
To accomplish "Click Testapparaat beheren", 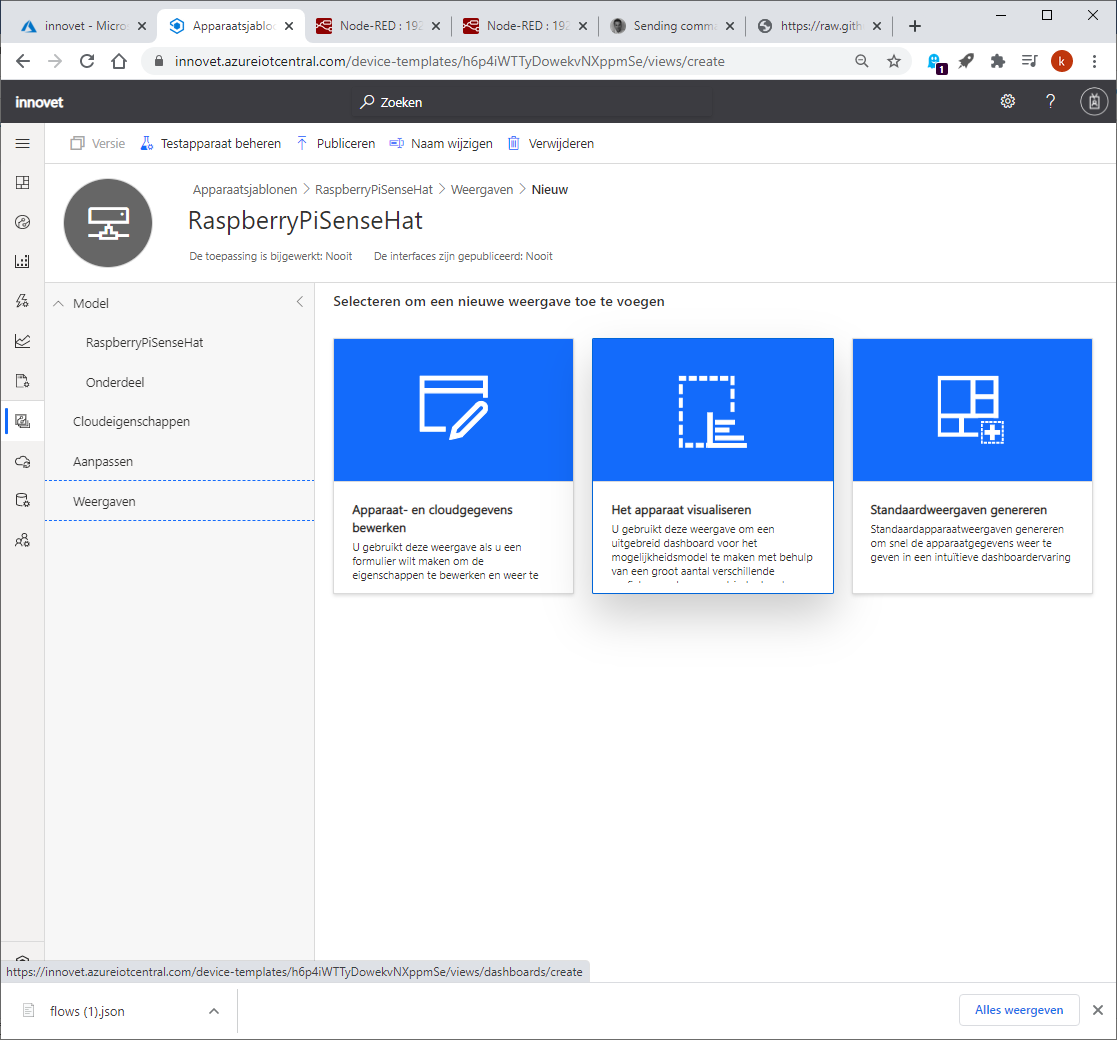I will coord(211,143).
